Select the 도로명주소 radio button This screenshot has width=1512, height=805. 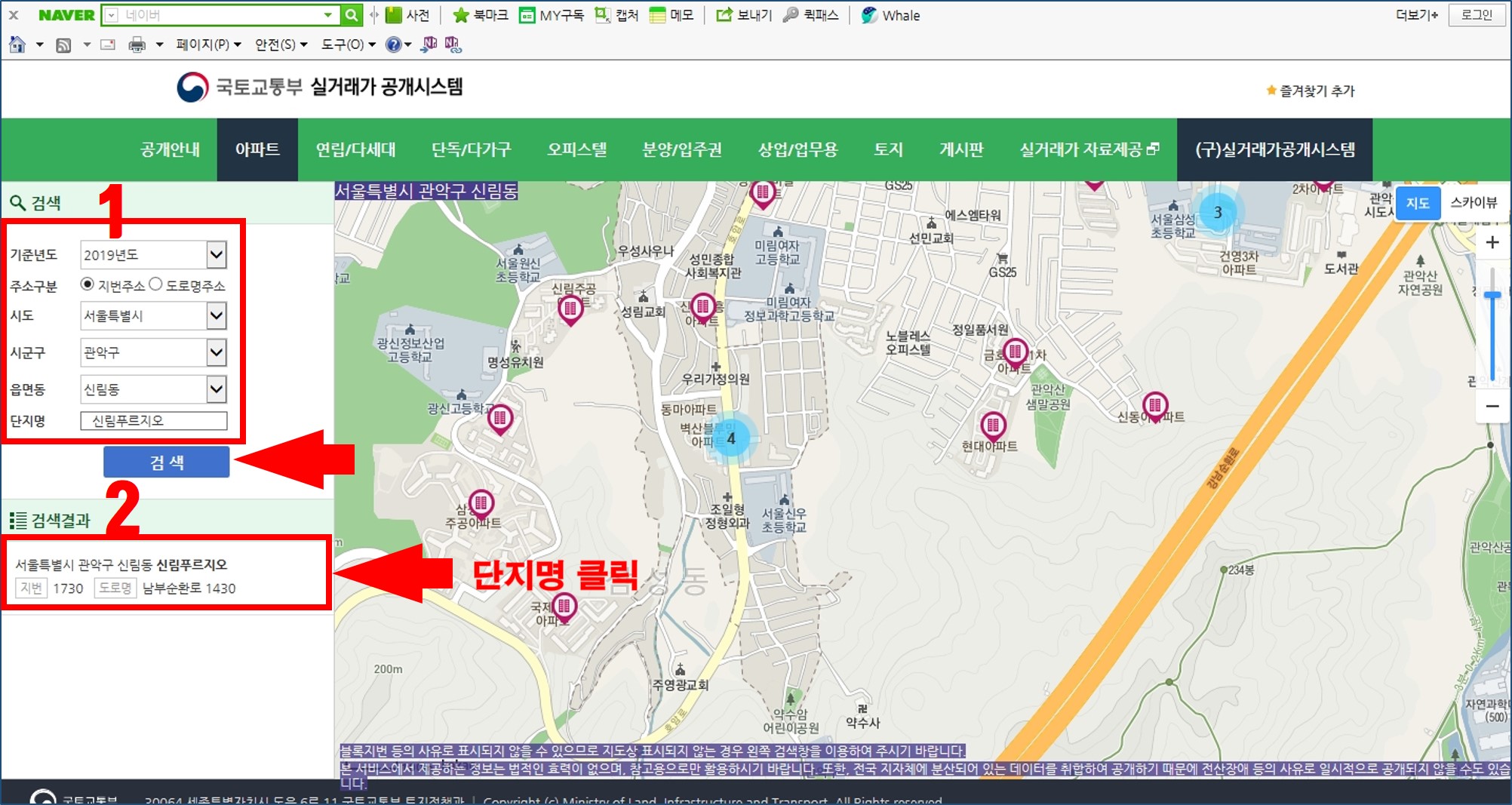point(155,284)
